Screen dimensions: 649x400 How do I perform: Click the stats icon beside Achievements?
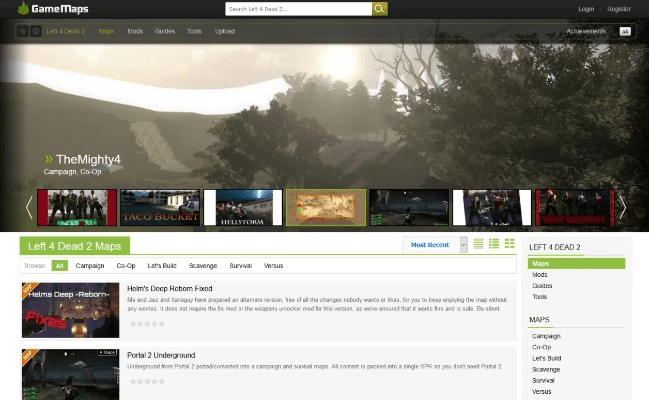(625, 31)
